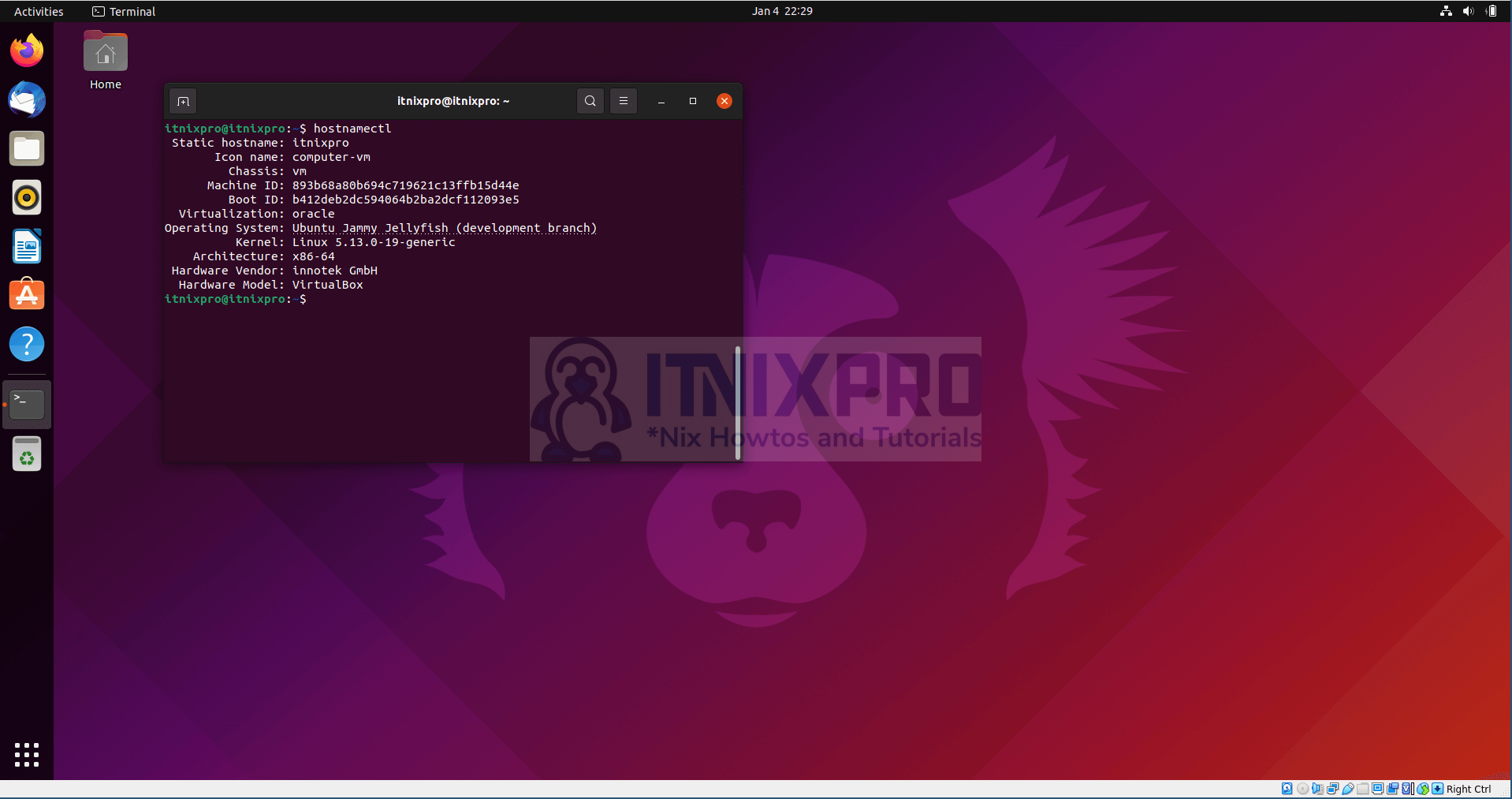
Task: Open the terminal search function
Action: (x=590, y=101)
